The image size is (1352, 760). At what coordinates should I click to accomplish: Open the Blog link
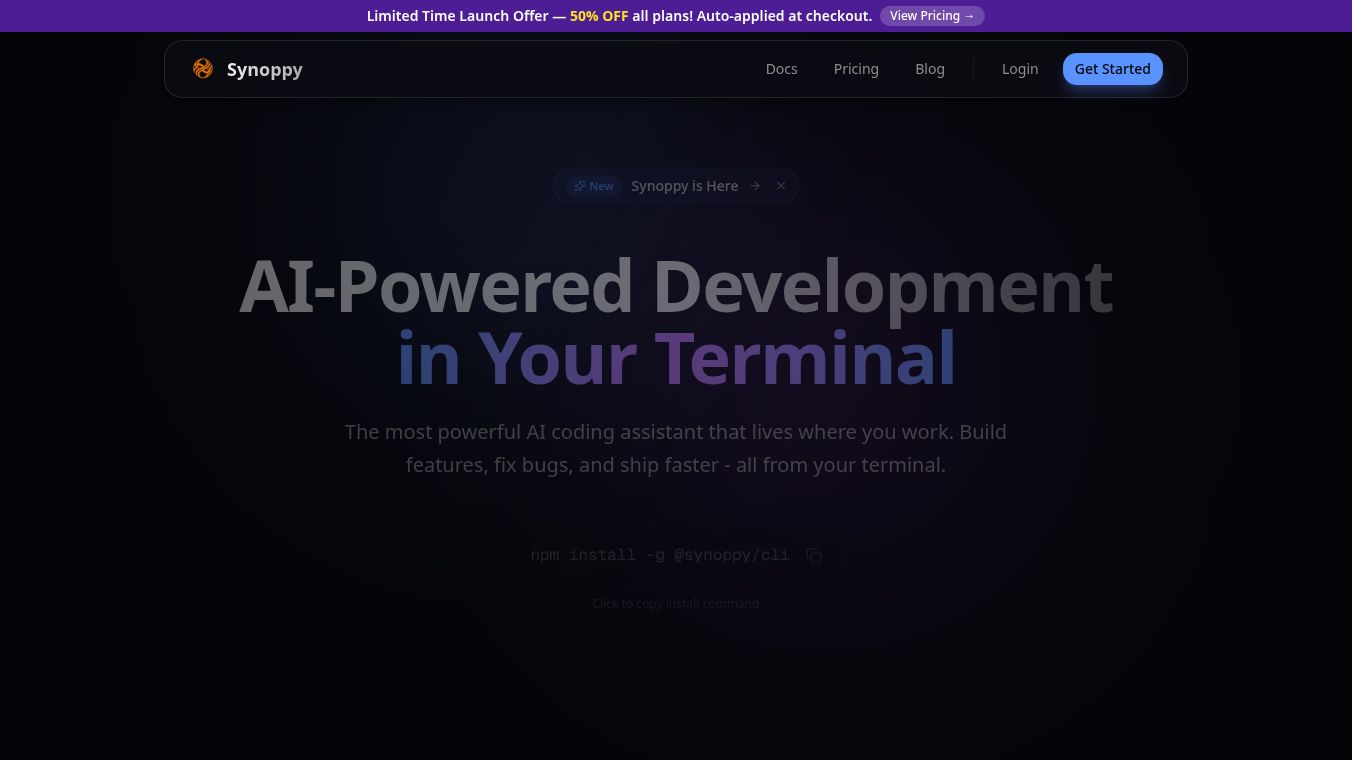click(930, 69)
